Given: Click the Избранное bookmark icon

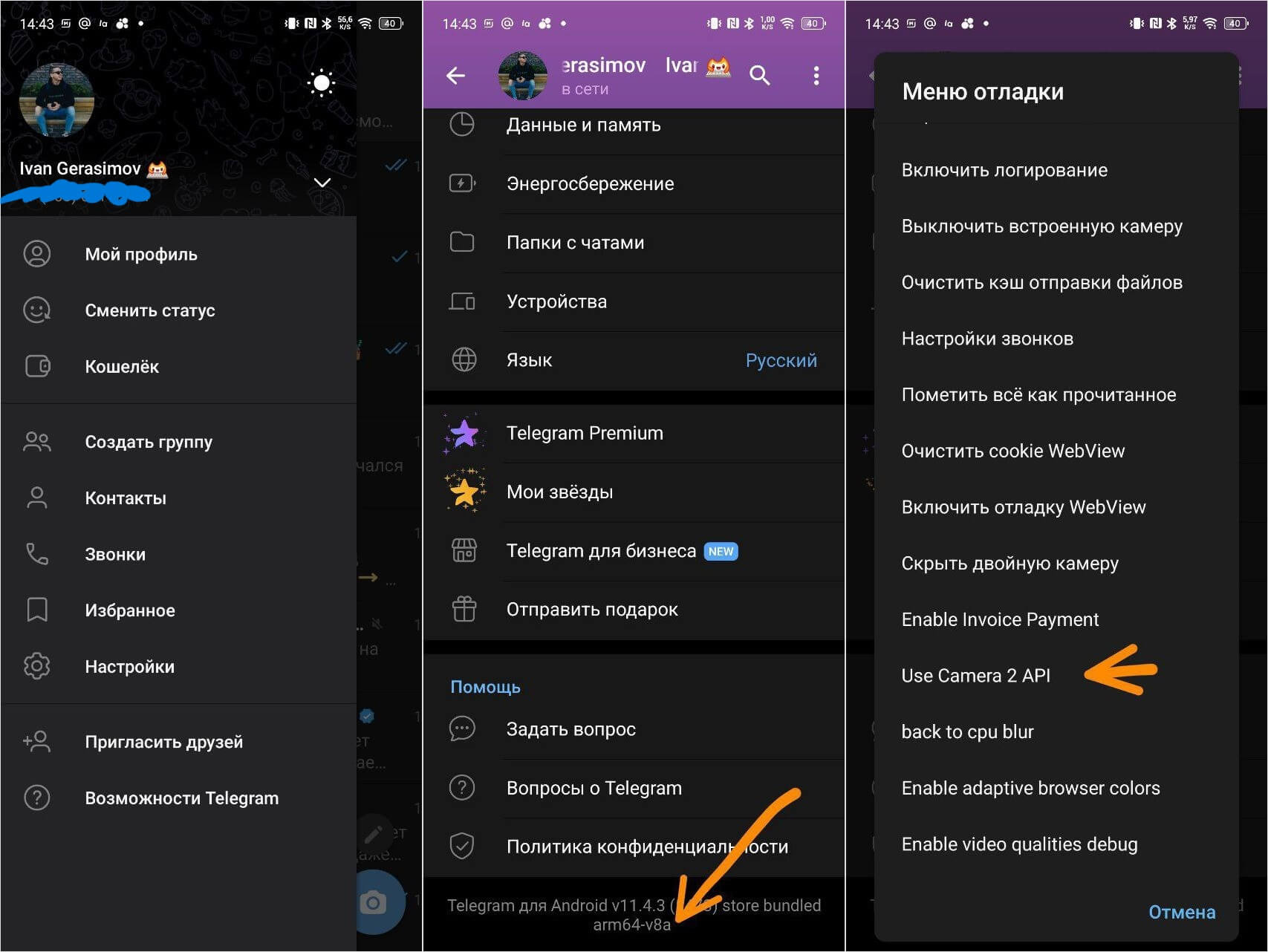Looking at the screenshot, I should [x=37, y=610].
